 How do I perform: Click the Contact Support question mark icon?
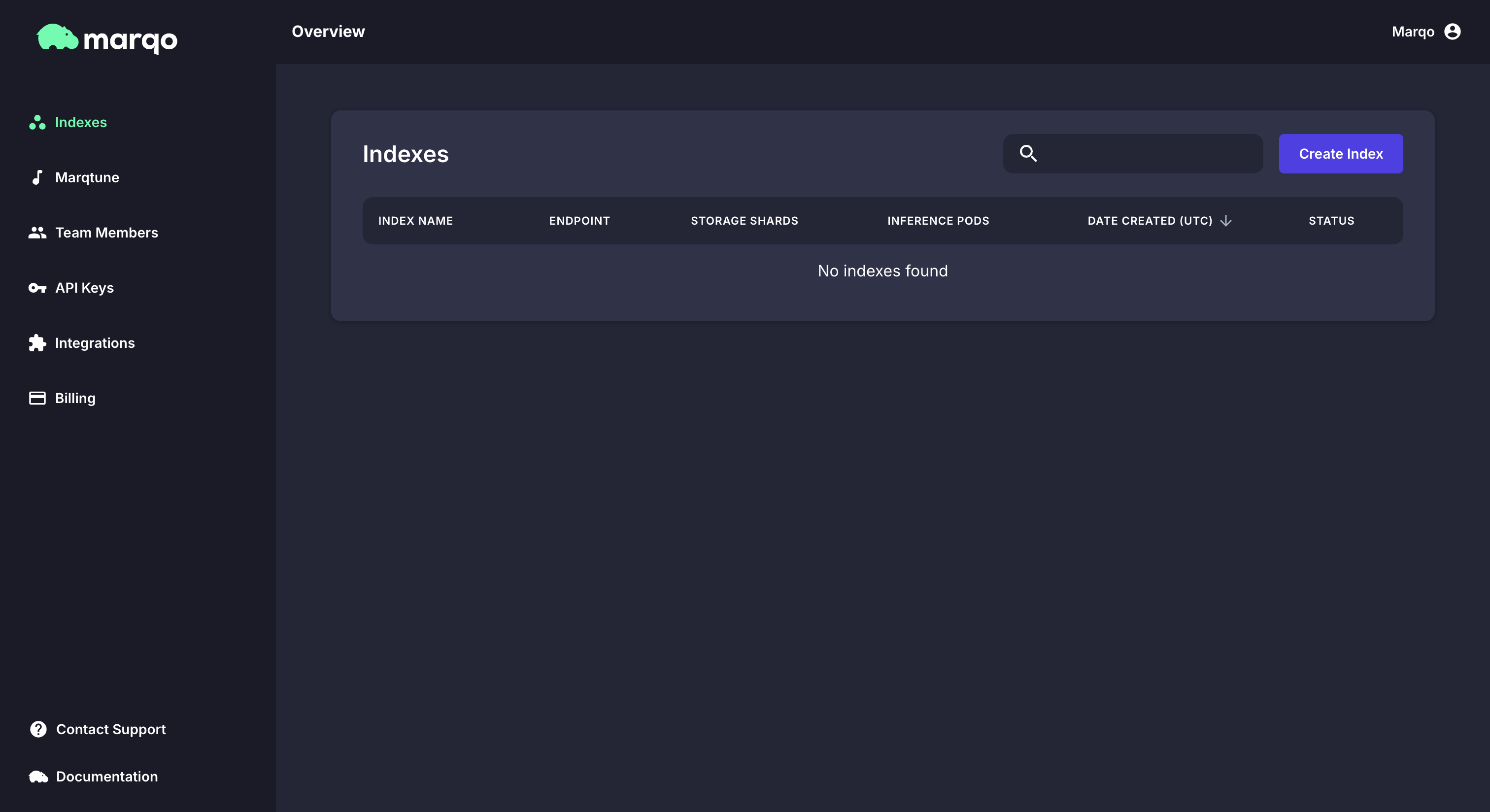pyautogui.click(x=38, y=729)
